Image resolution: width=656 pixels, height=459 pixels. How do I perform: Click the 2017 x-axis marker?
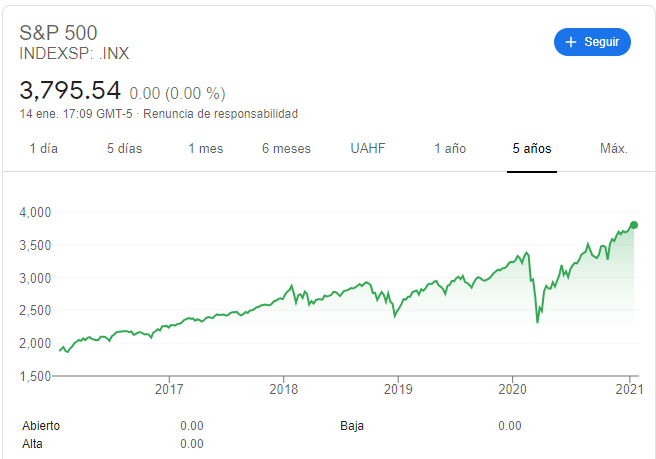coord(169,389)
